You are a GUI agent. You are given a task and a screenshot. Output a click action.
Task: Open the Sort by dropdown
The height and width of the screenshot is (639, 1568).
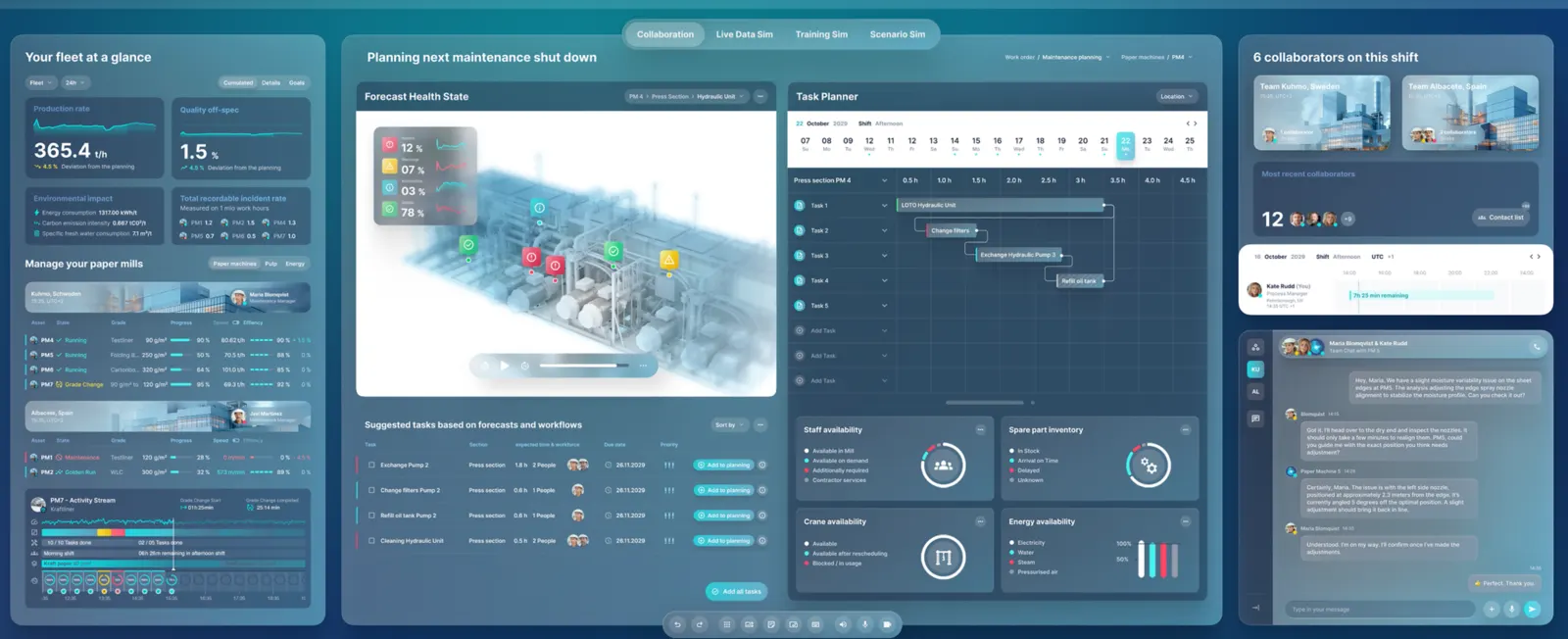click(x=729, y=425)
